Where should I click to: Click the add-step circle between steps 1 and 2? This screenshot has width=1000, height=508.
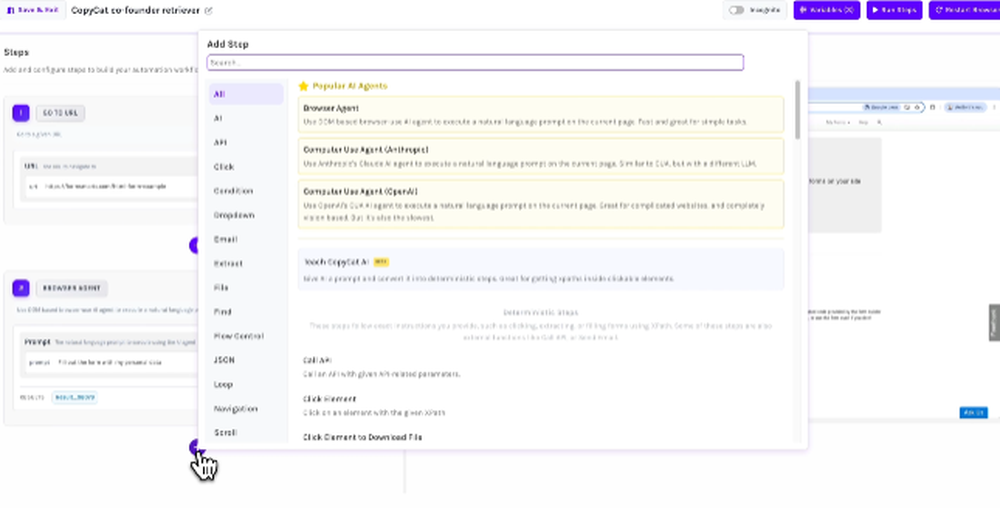[x=195, y=245]
